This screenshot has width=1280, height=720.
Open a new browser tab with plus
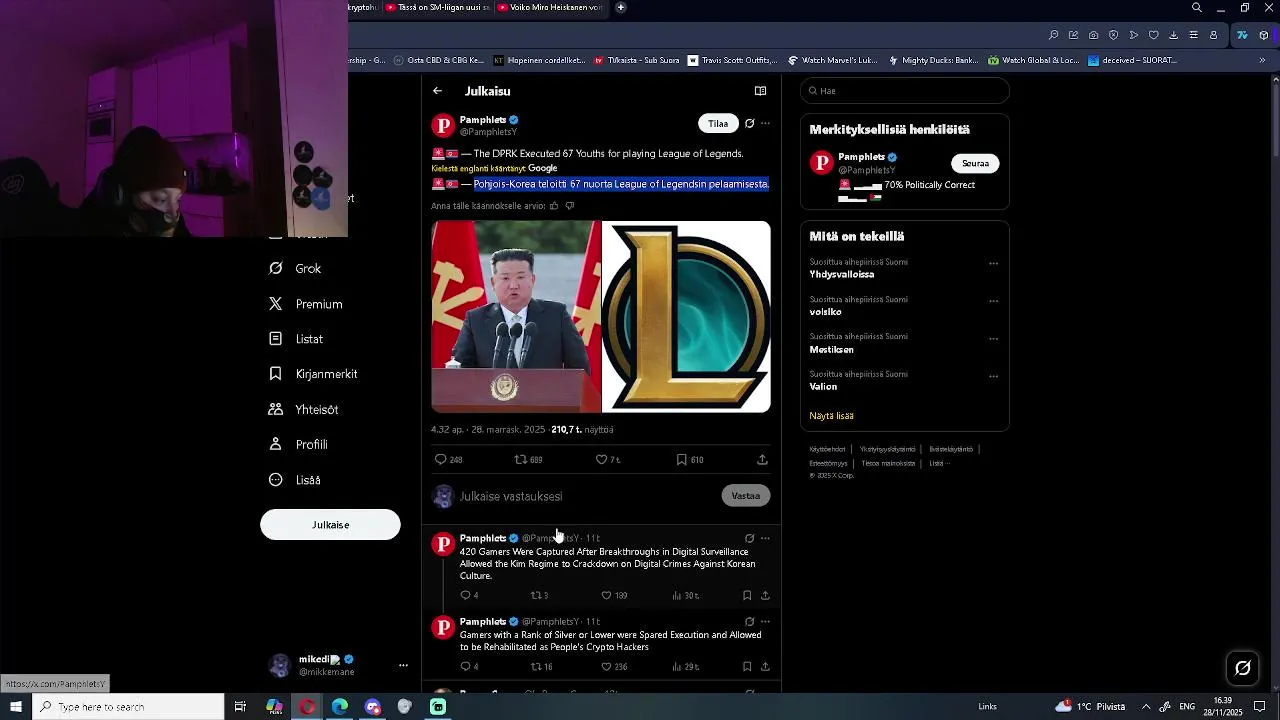click(x=621, y=8)
